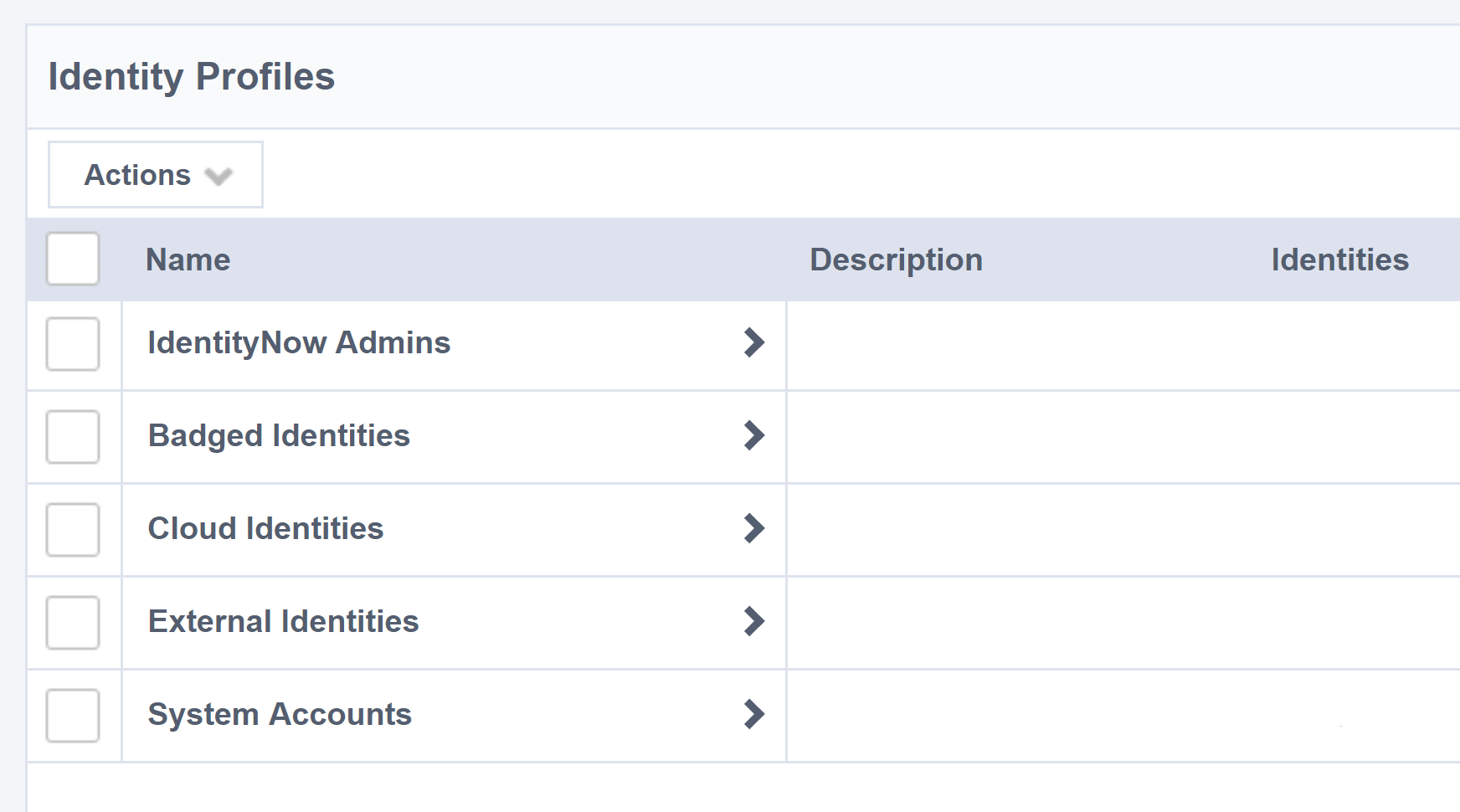Viewport: 1460px width, 812px height.
Task: Open the External Identities profile
Action: [283, 621]
